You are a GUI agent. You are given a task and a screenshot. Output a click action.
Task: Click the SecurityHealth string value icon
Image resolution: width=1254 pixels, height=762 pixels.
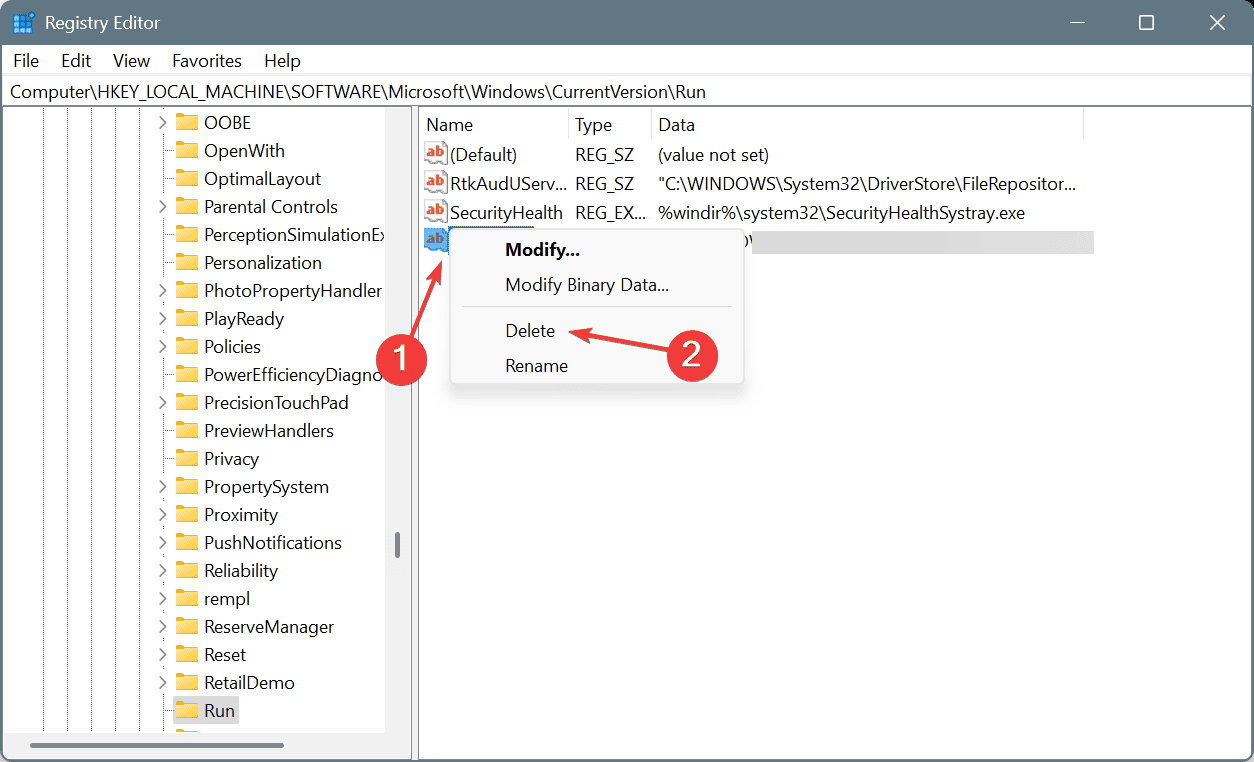[x=436, y=212]
